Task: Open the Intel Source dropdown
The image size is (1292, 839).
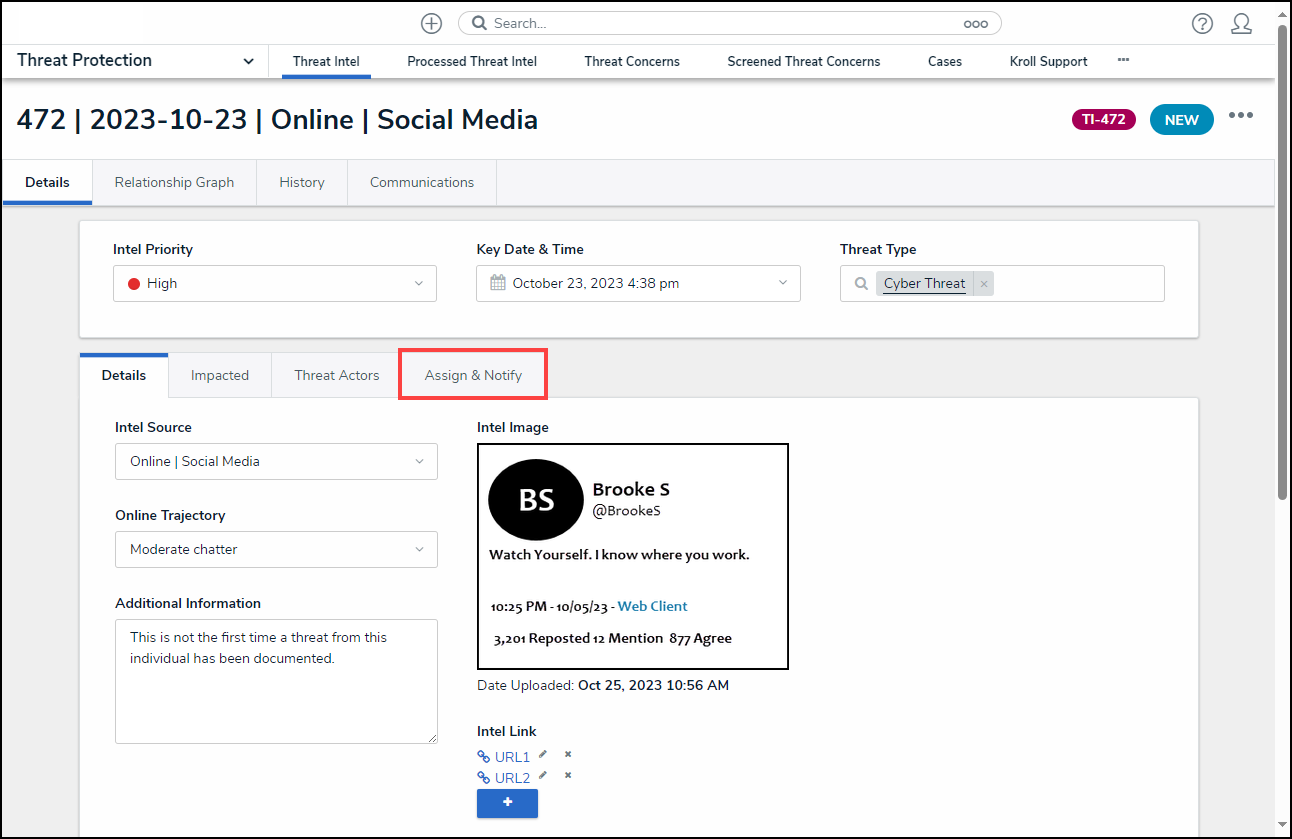Action: point(275,461)
